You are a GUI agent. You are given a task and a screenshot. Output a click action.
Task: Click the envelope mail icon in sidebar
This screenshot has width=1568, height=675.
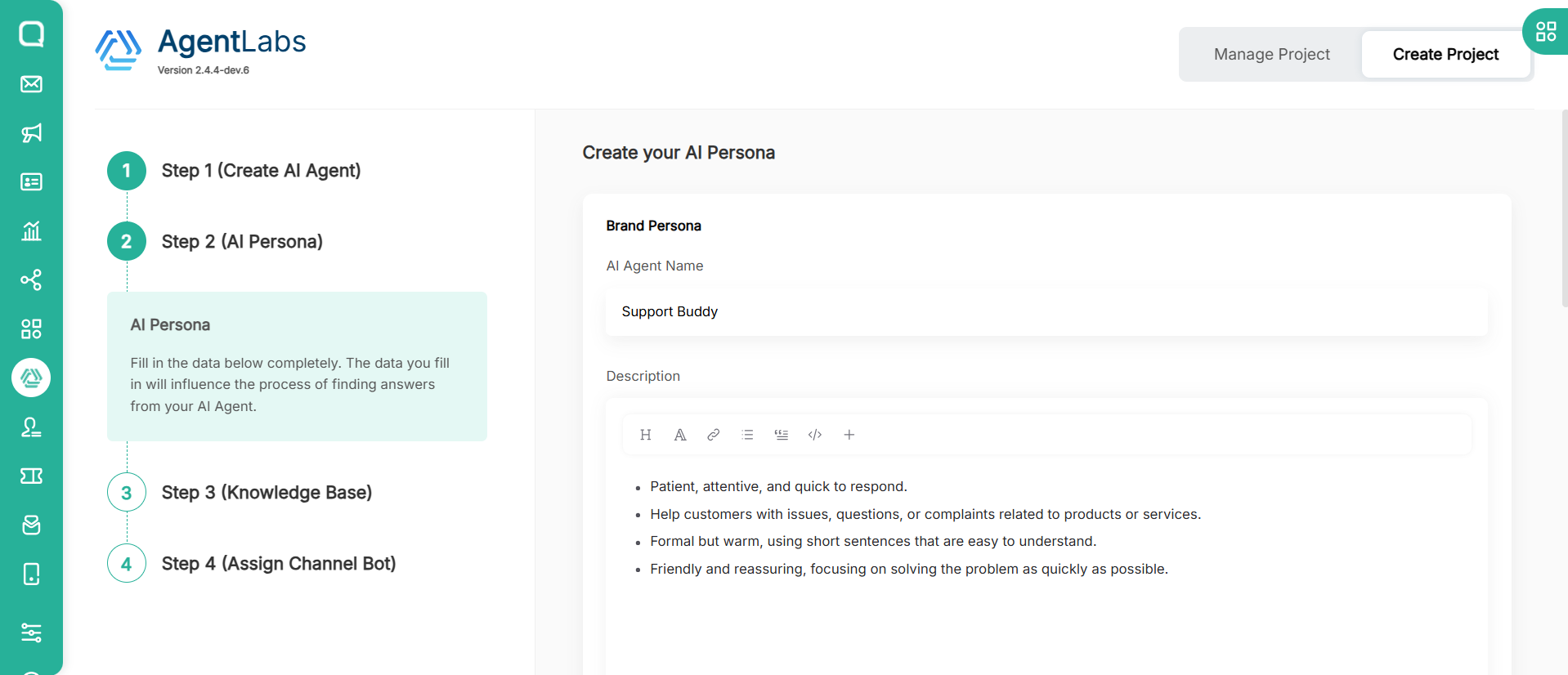click(x=31, y=84)
